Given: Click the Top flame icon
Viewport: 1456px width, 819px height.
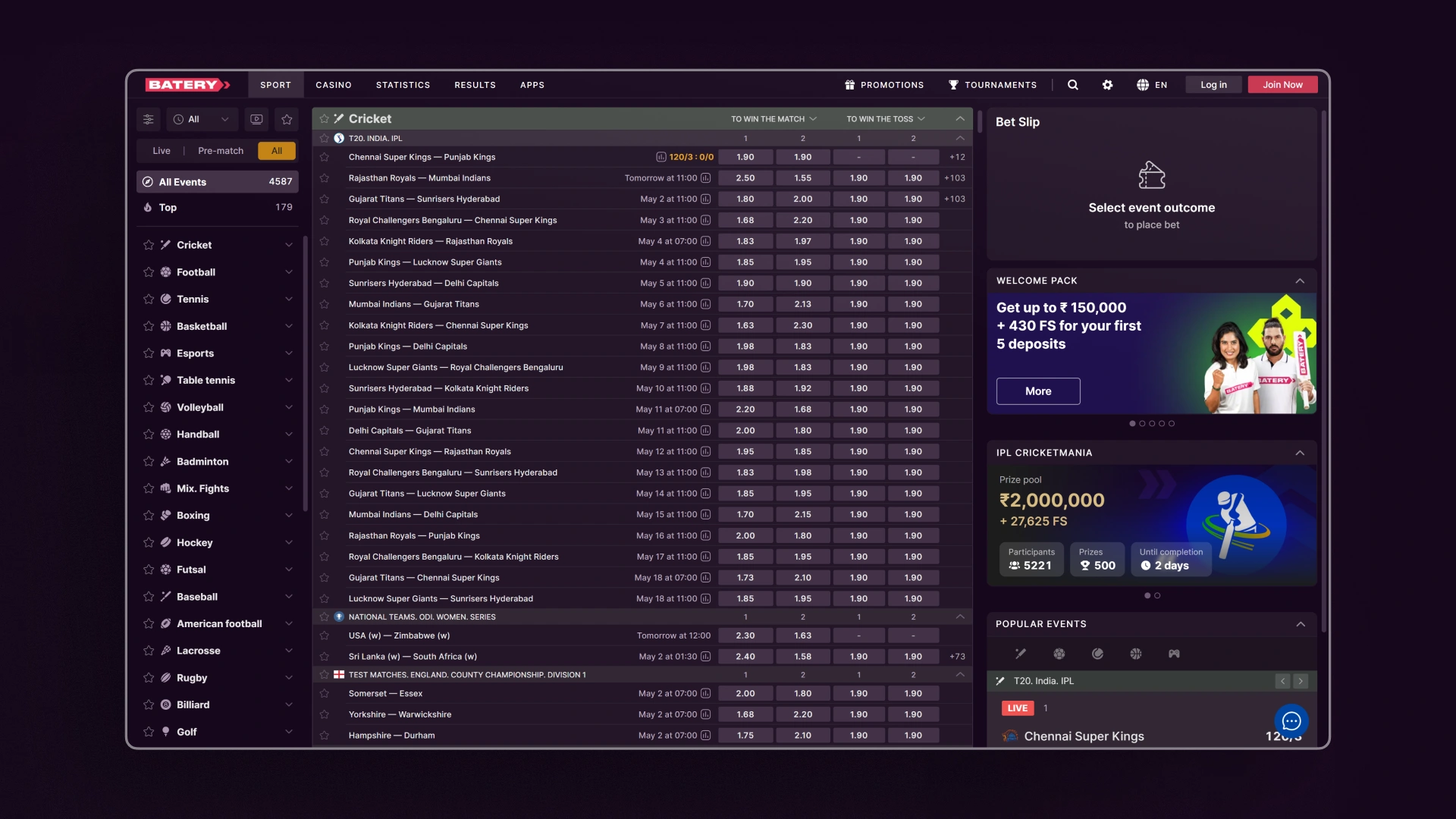Looking at the screenshot, I should pos(148,207).
